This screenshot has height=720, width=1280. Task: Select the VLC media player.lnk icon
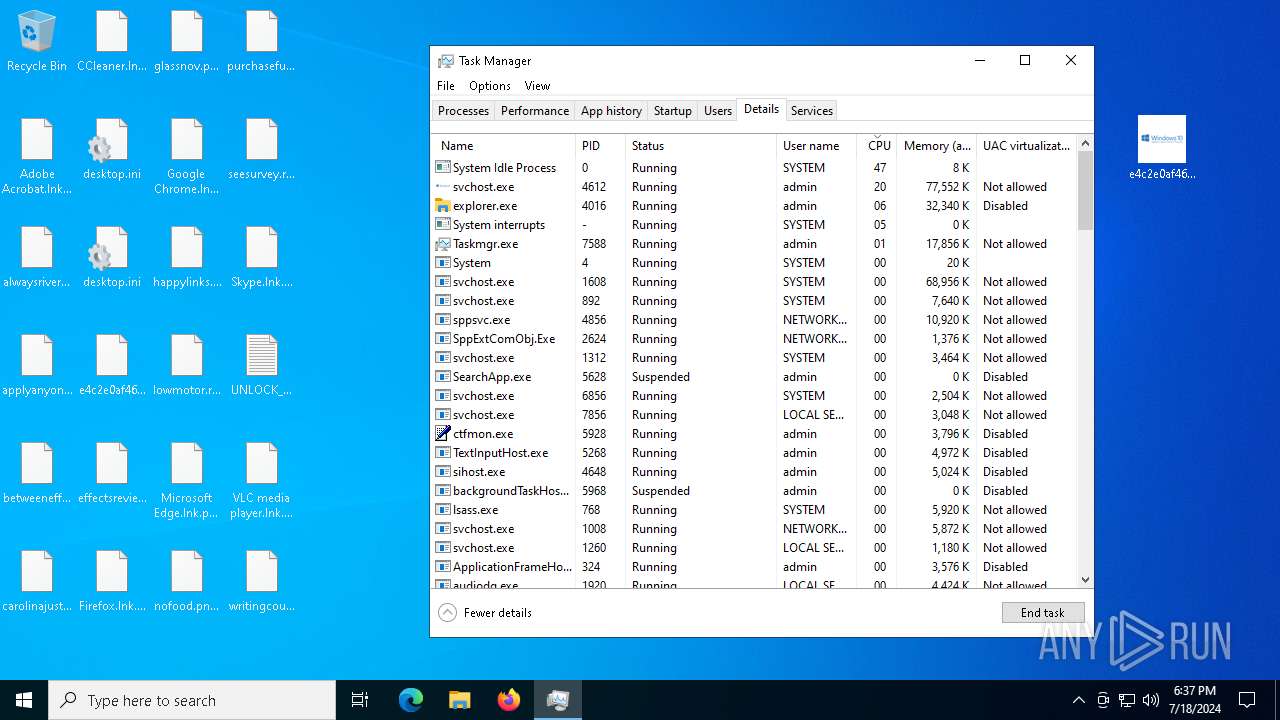click(262, 481)
